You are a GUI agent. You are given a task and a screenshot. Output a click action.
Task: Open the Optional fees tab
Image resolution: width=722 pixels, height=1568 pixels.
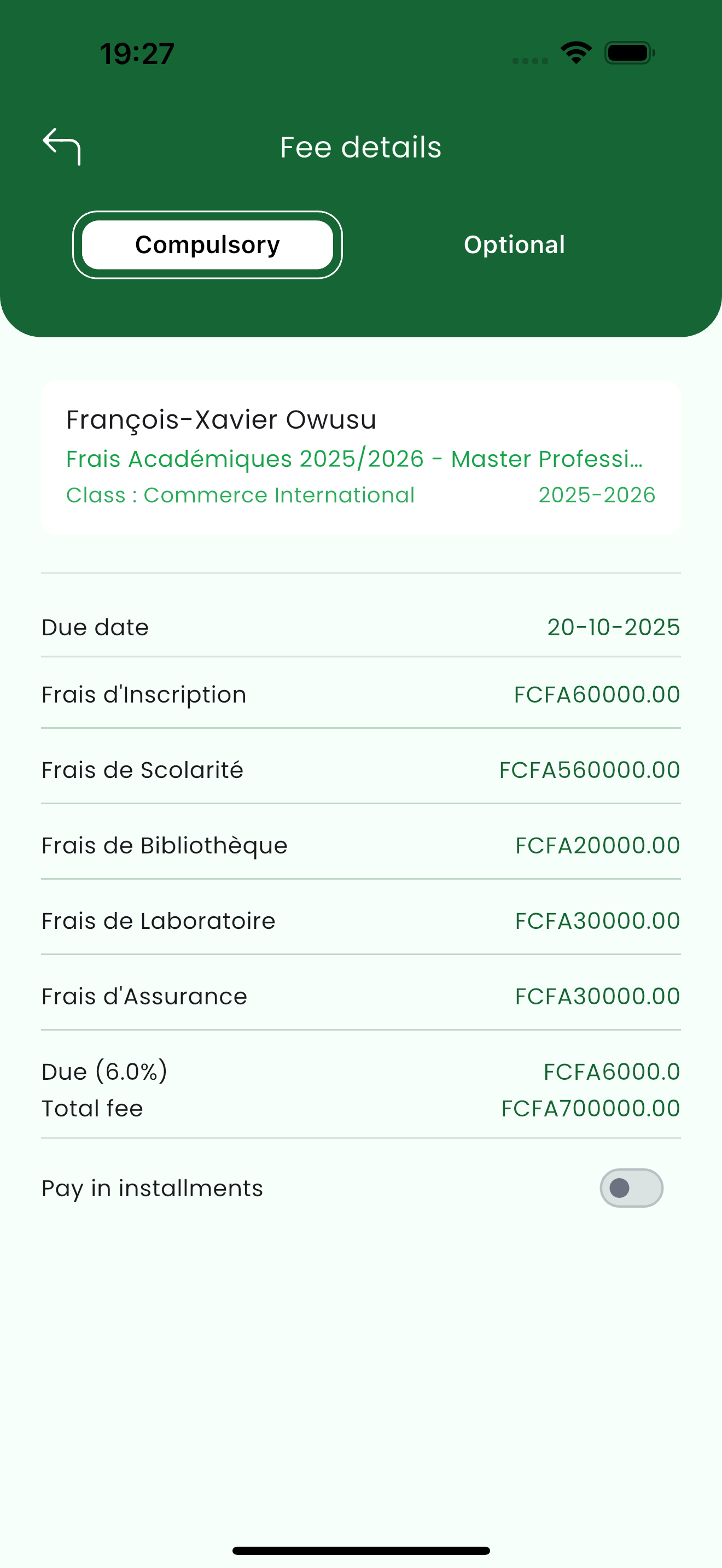514,245
